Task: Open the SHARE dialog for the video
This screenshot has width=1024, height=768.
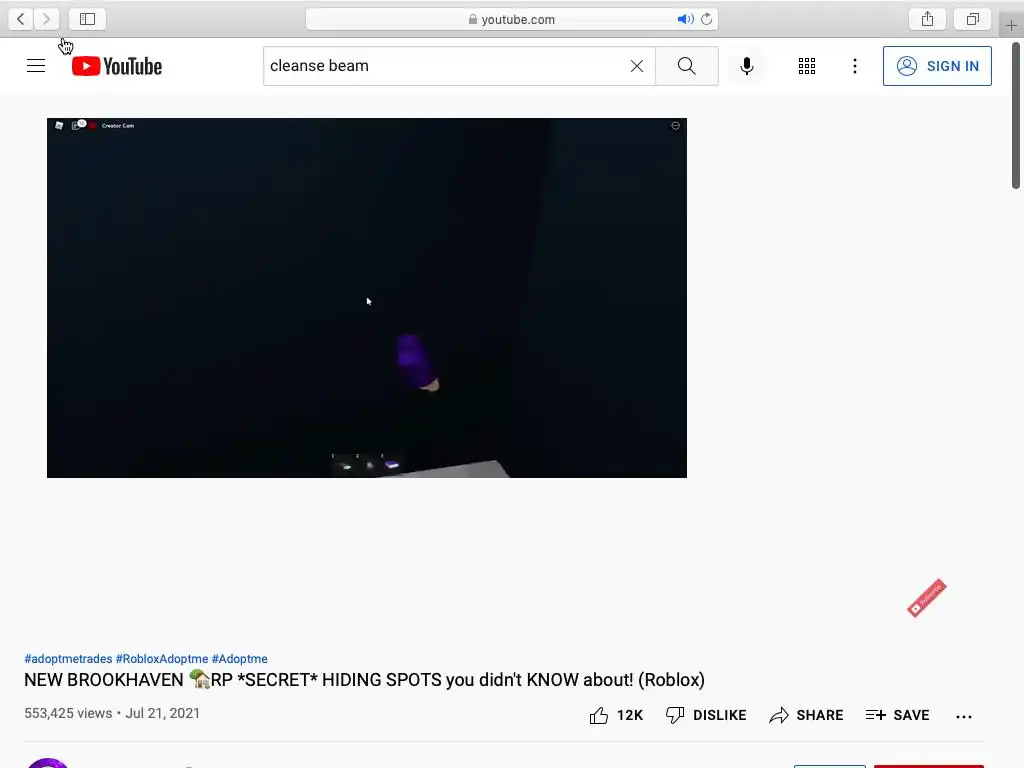Action: pyautogui.click(x=807, y=716)
